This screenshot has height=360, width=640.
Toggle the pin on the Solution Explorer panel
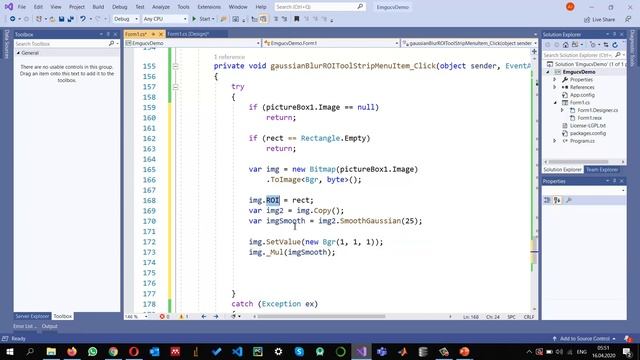pos(614,34)
